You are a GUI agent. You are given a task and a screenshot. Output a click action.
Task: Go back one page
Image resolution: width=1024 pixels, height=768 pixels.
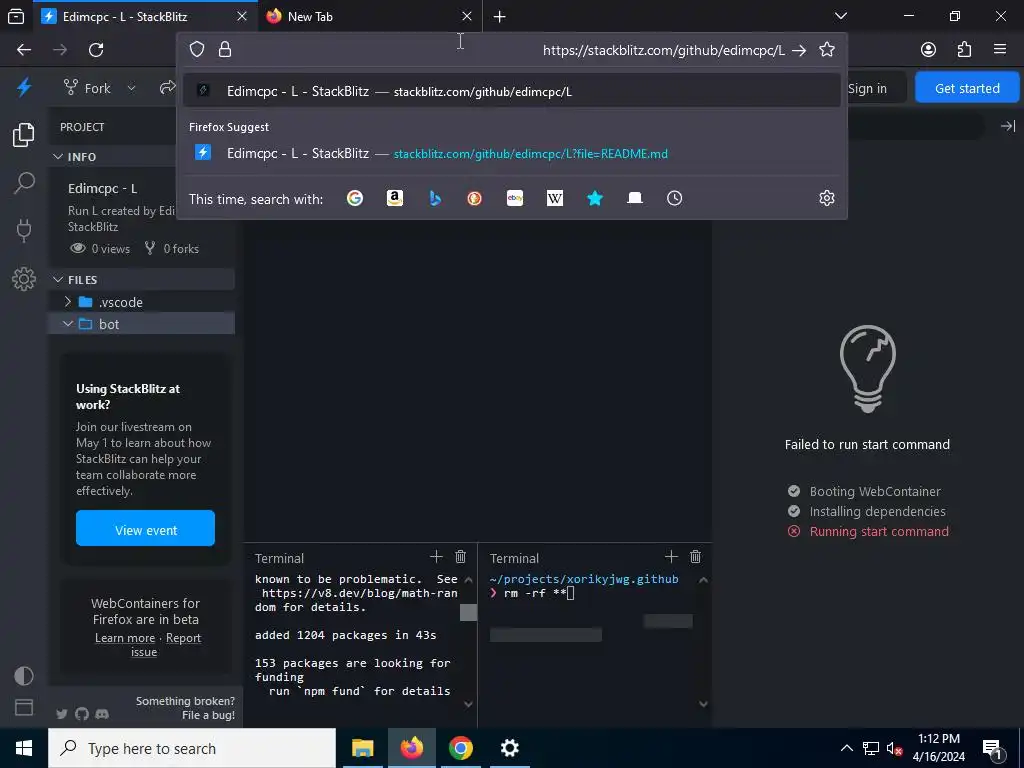click(x=24, y=50)
